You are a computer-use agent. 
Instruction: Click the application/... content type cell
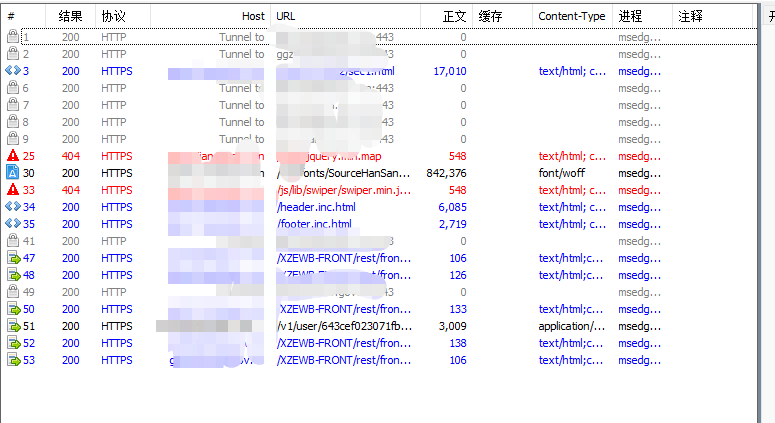571,326
